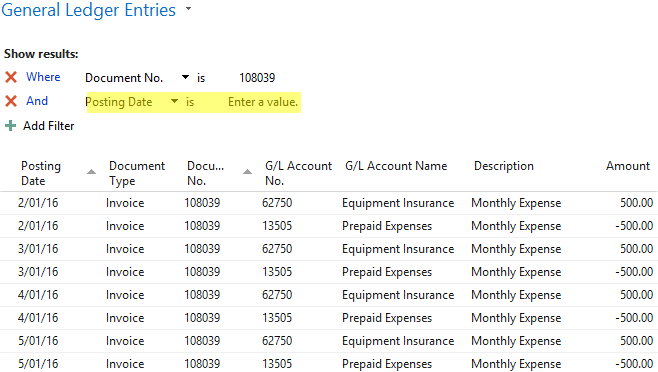Click the 'Enter a value.' filter field

click(263, 102)
